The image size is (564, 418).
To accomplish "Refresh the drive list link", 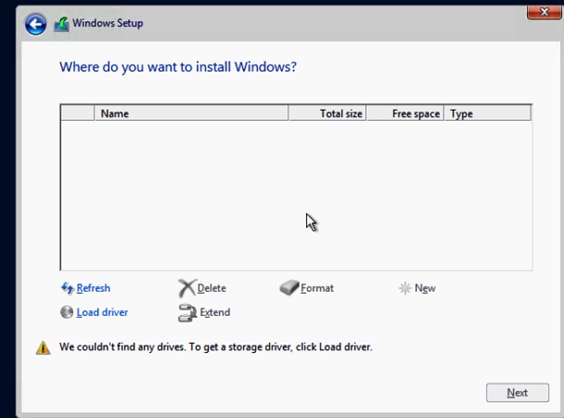I will click(x=93, y=288).
